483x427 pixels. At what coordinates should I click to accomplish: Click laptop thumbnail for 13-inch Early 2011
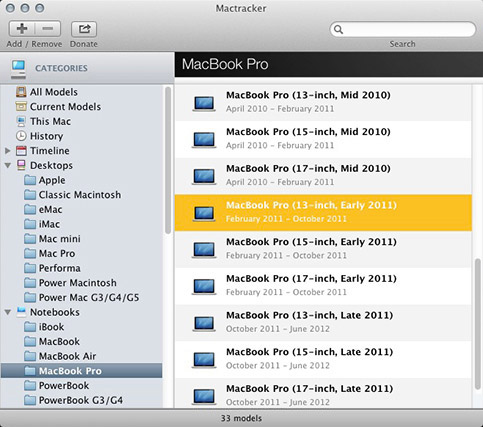(x=204, y=213)
